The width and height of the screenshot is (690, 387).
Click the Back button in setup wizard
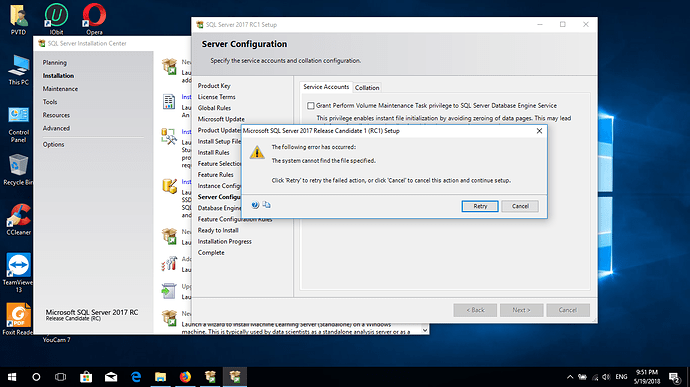click(x=475, y=310)
